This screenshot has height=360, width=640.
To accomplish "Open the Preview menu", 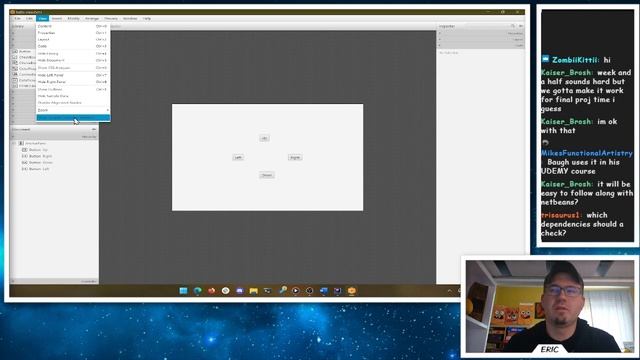I will pyautogui.click(x=111, y=18).
